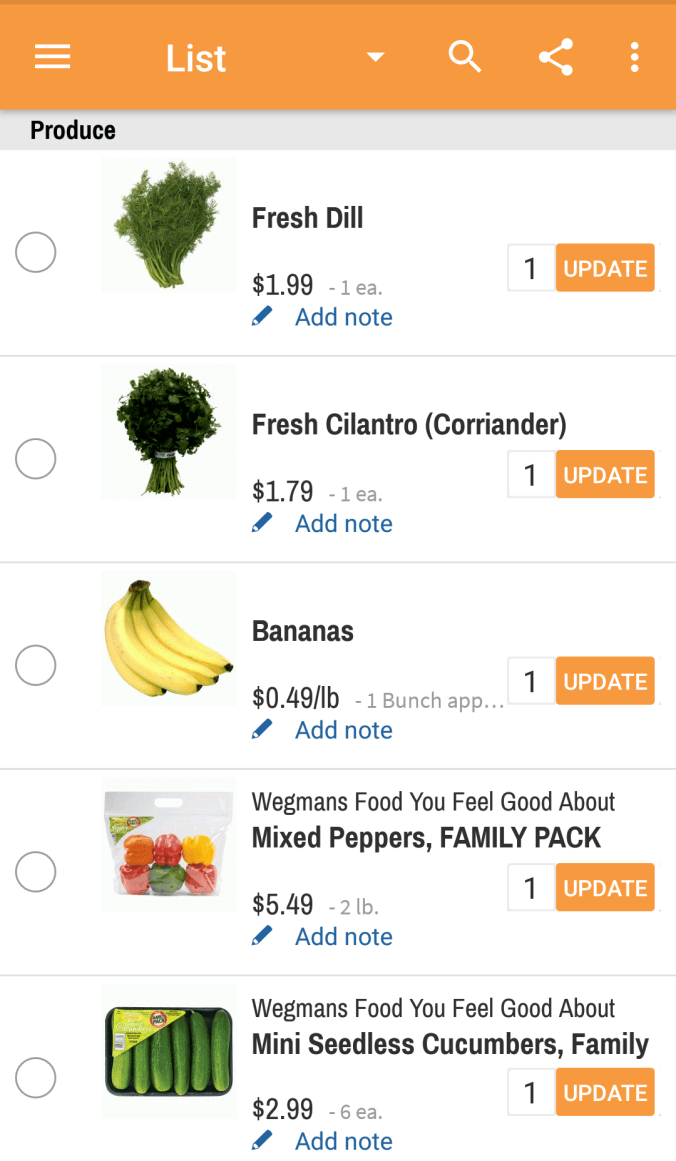Image resolution: width=676 pixels, height=1161 pixels.
Task: Click pencil icon beside Fresh Dill note
Action: pos(262,317)
